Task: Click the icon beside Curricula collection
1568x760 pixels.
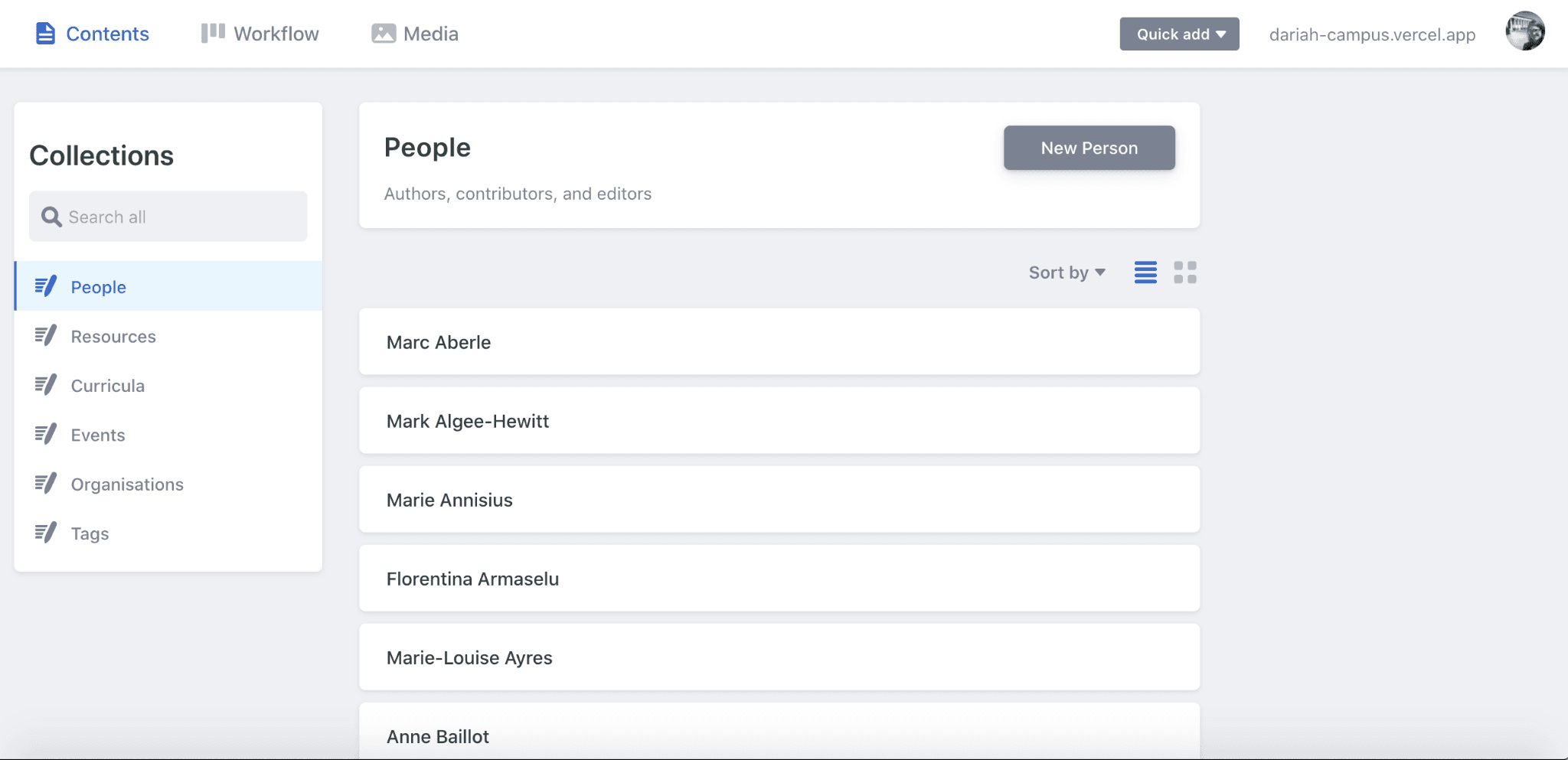Action: click(x=46, y=385)
